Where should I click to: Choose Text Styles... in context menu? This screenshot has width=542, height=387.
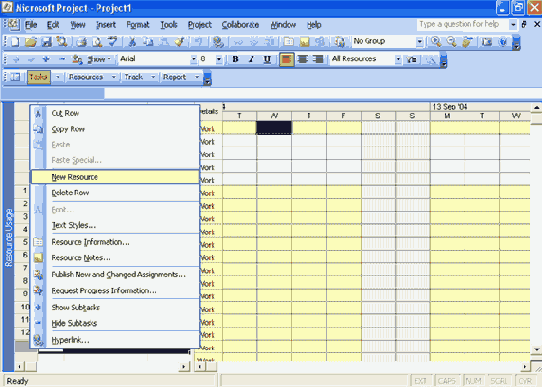115,225
